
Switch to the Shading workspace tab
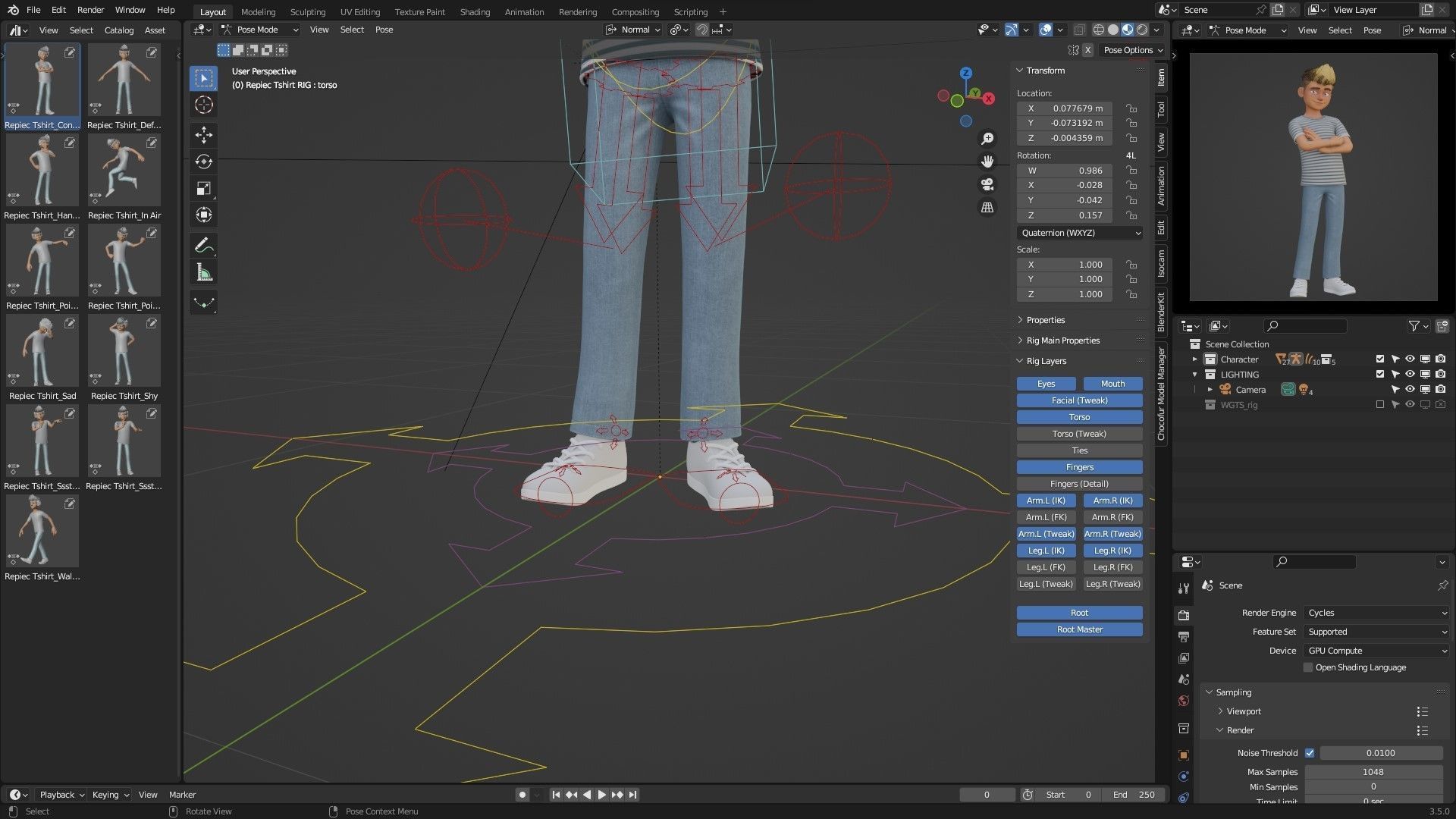tap(475, 11)
